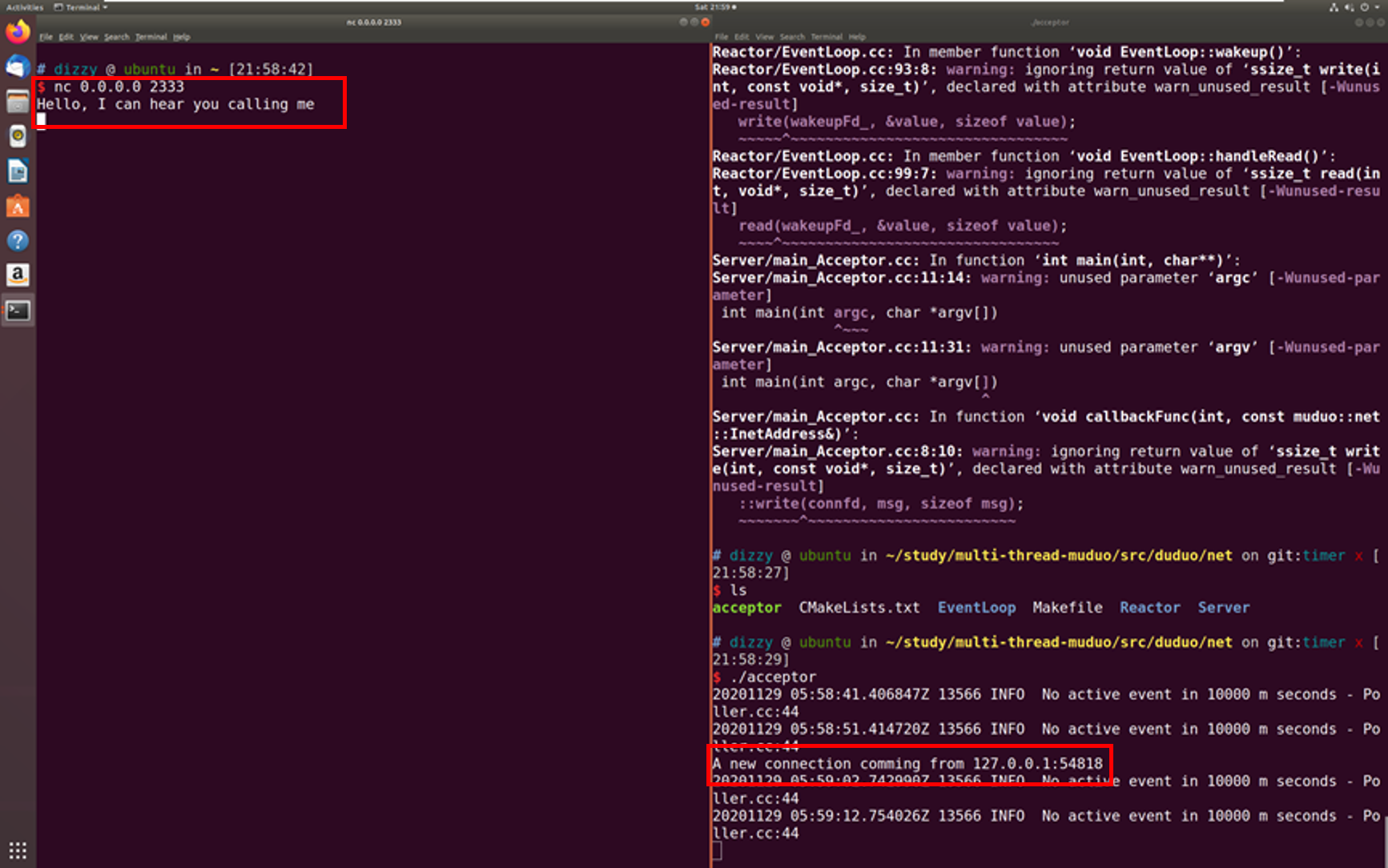Open Thunderbird mail from the dock
Screen dimensions: 1388x868
(x=18, y=66)
